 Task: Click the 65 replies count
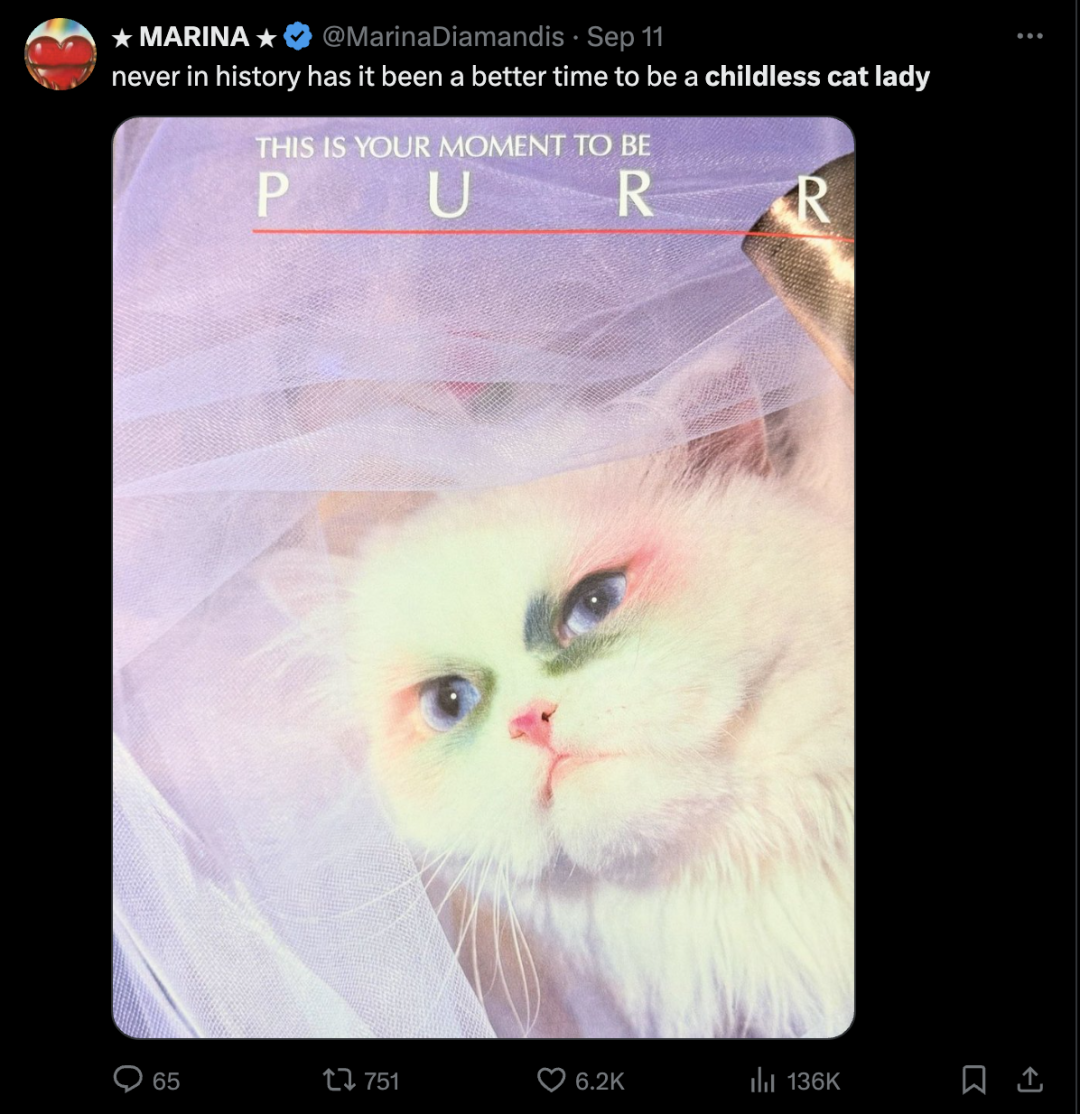[x=166, y=1081]
